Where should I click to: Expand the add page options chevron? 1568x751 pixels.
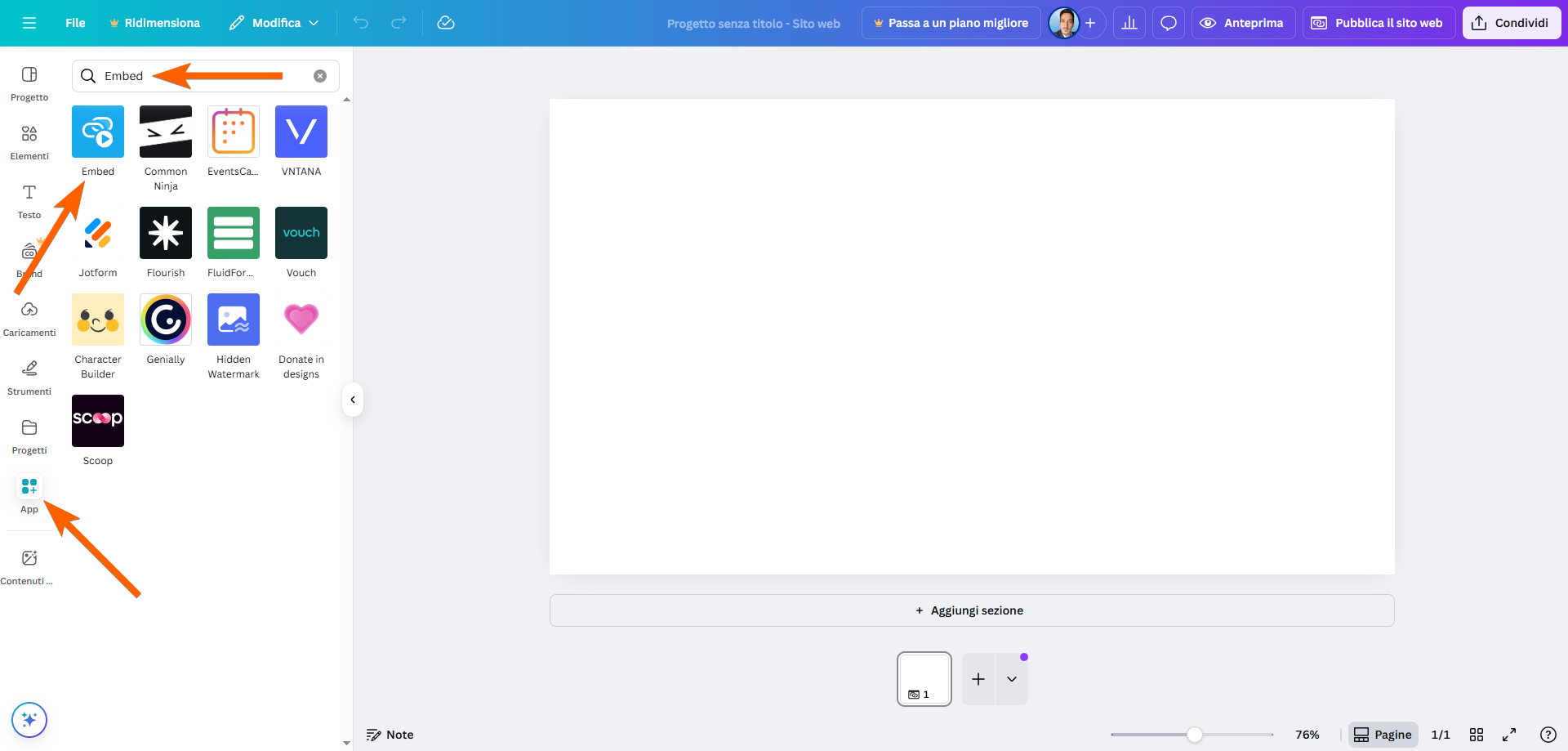[x=1012, y=679]
